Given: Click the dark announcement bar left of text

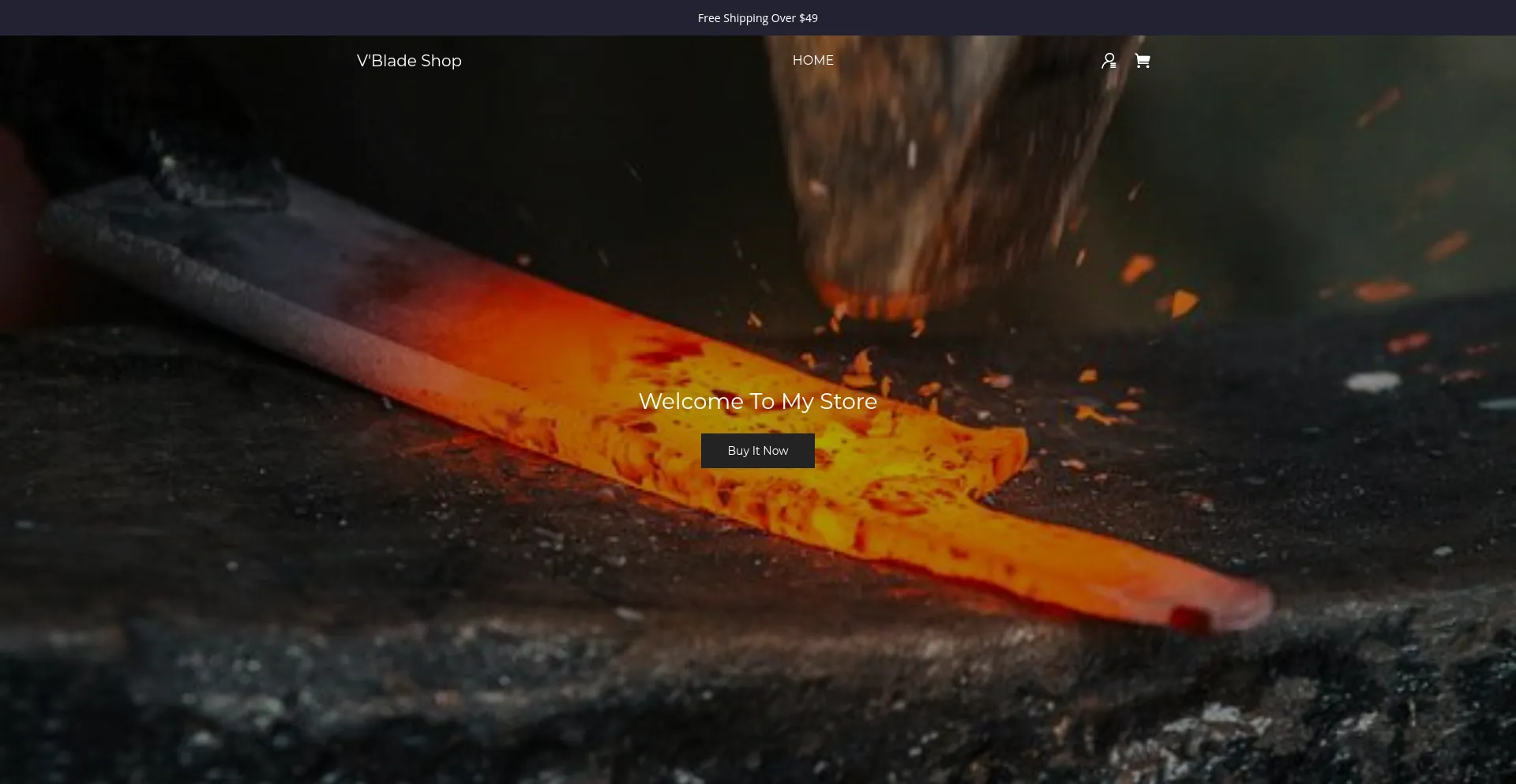Looking at the screenshot, I should point(316,18).
